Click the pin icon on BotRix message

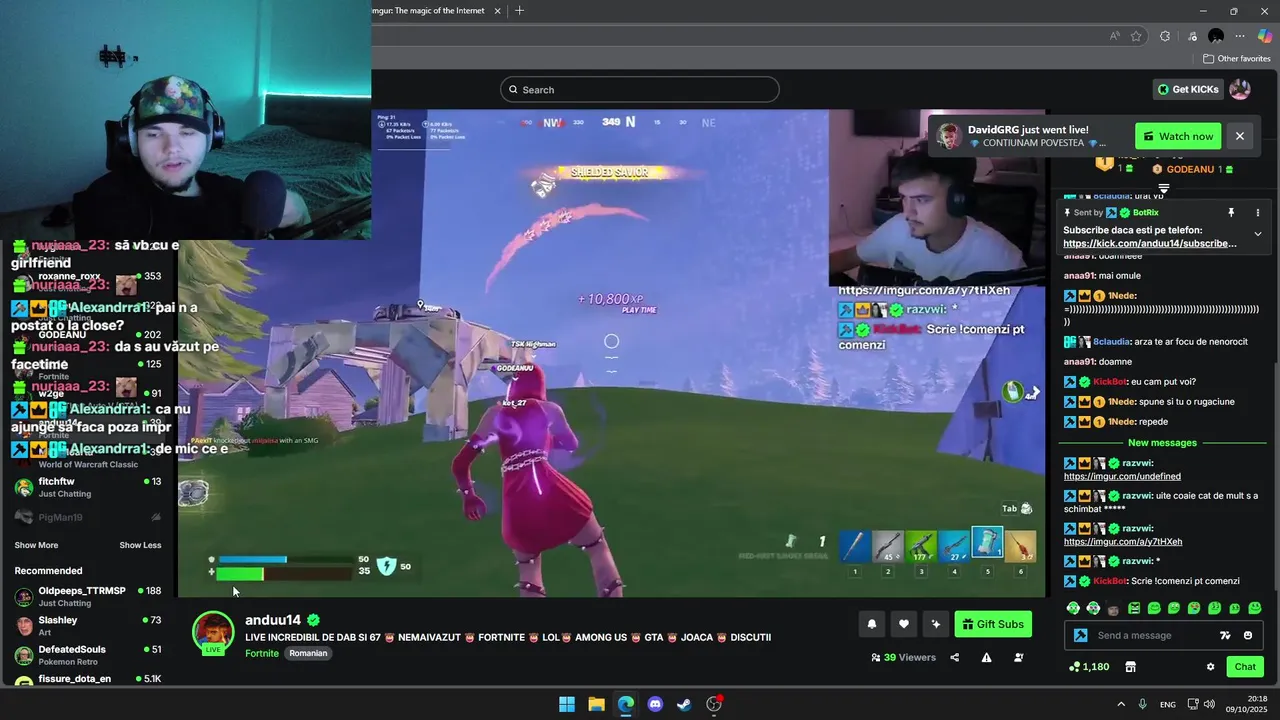pos(1231,213)
